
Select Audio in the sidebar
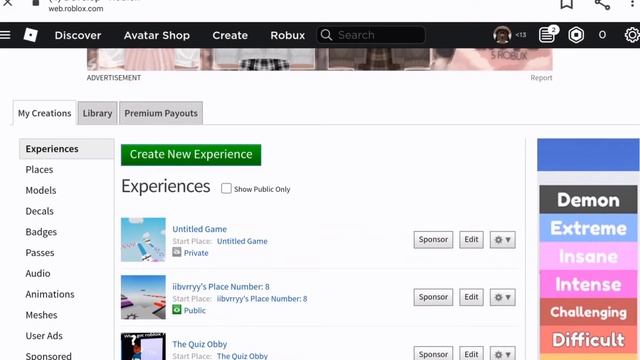pos(38,273)
